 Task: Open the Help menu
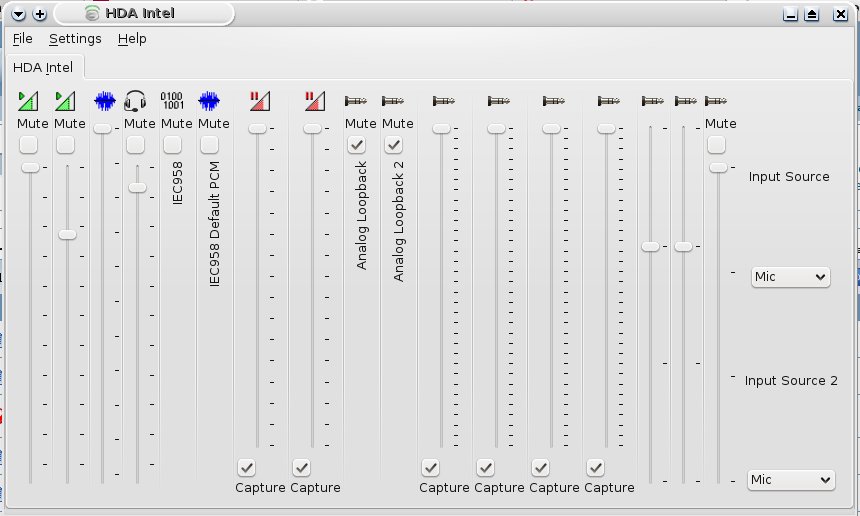pos(132,39)
